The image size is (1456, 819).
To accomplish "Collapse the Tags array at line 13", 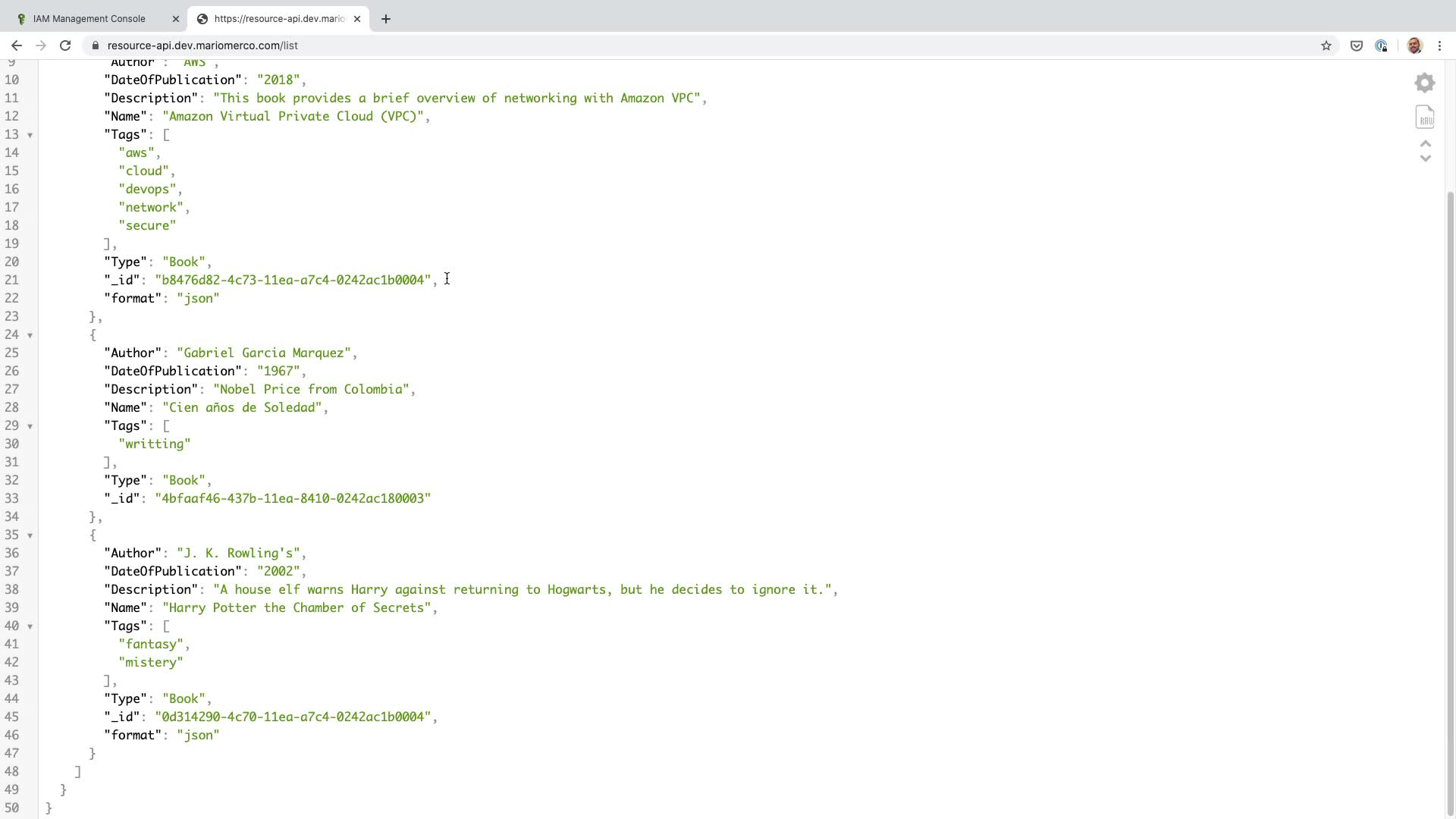I will pyautogui.click(x=30, y=135).
